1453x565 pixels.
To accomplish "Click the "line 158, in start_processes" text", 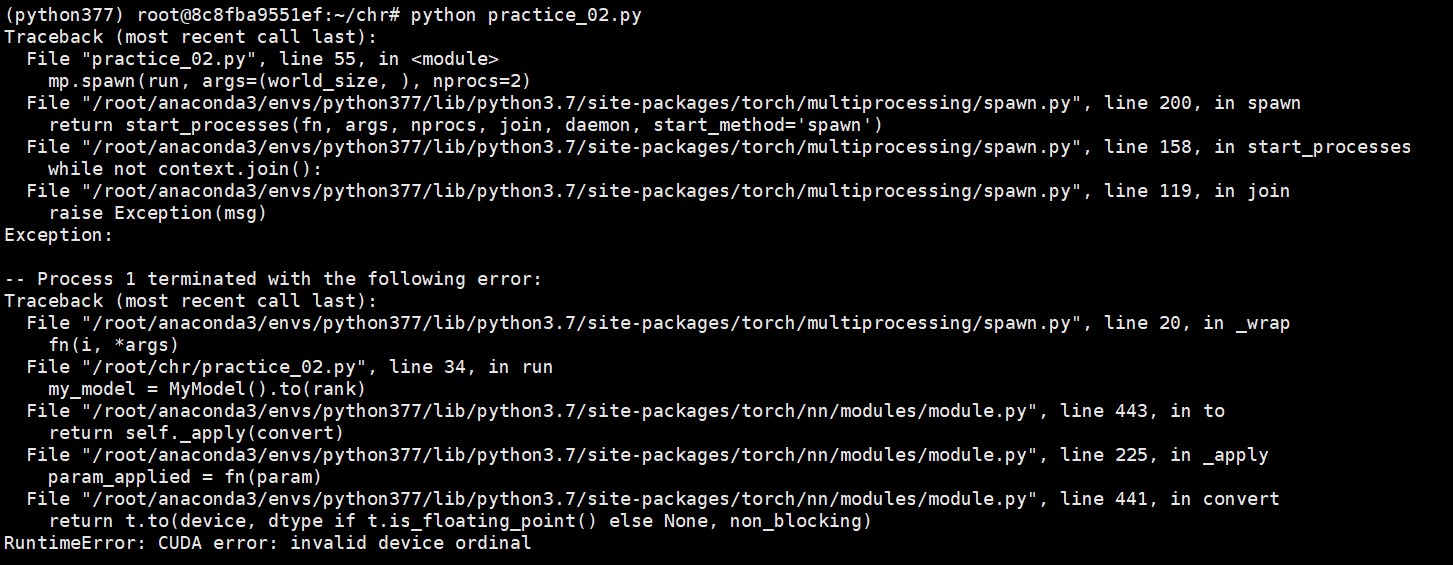I will (1256, 147).
